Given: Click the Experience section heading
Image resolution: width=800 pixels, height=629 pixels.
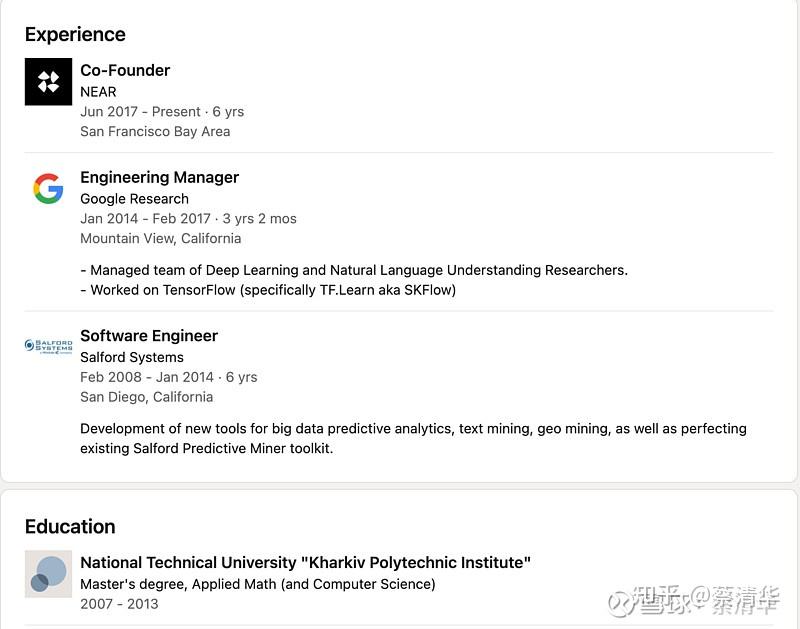Looking at the screenshot, I should (75, 35).
